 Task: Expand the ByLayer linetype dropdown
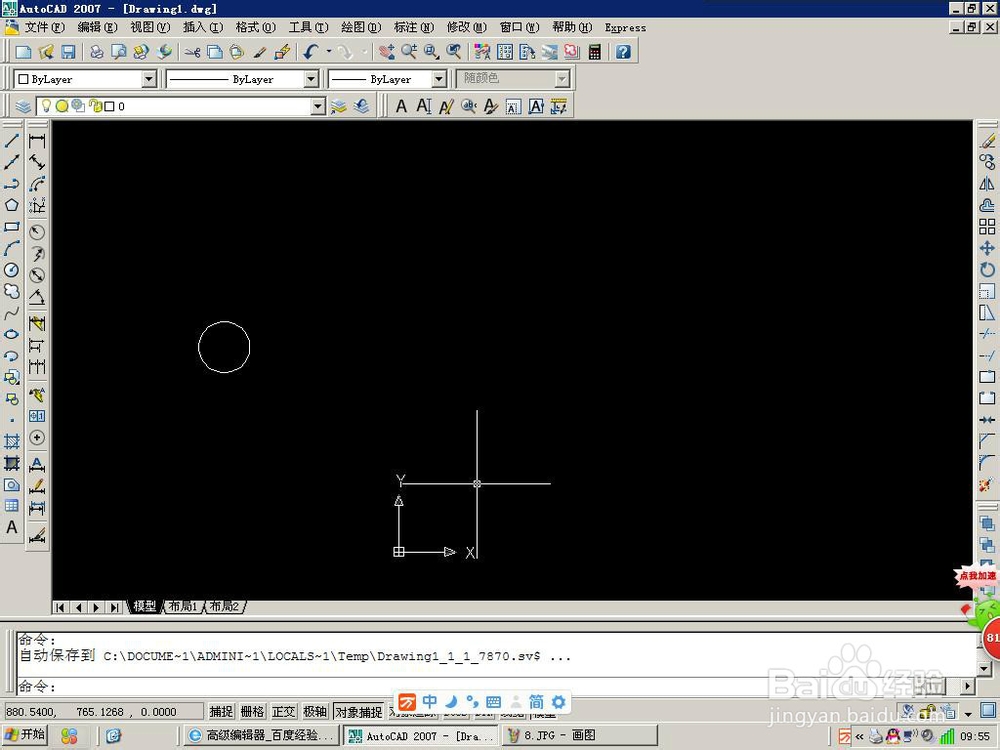[x=311, y=79]
